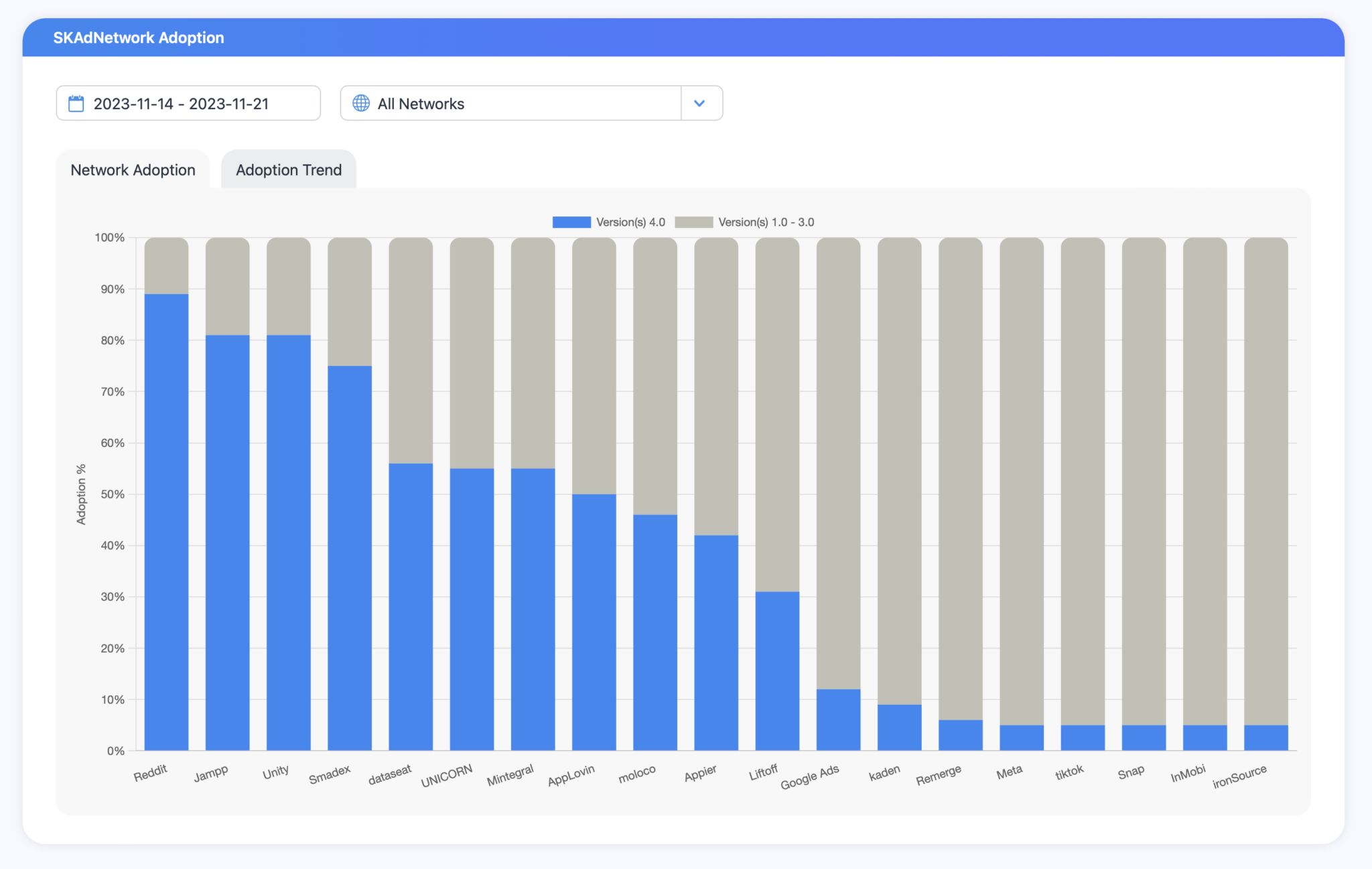Click the gray ironSource bar segment
This screenshot has width=1372, height=869.
[x=1266, y=481]
